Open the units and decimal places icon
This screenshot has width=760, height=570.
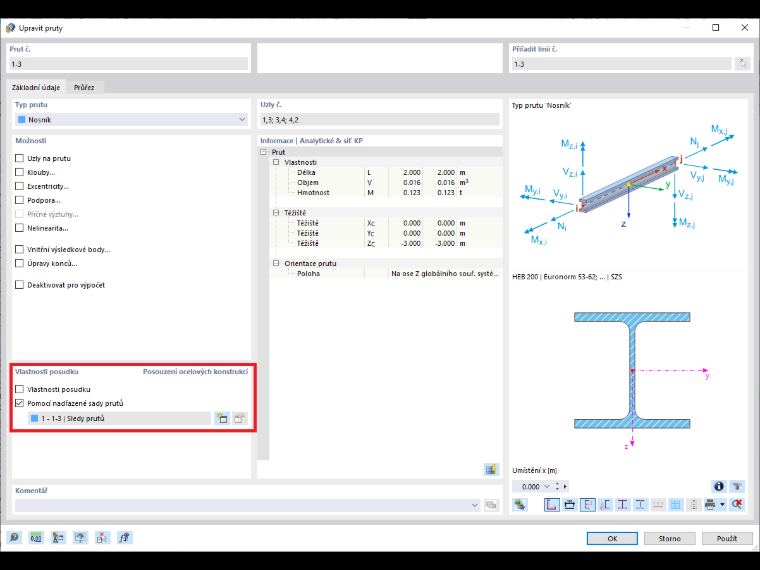[36, 538]
